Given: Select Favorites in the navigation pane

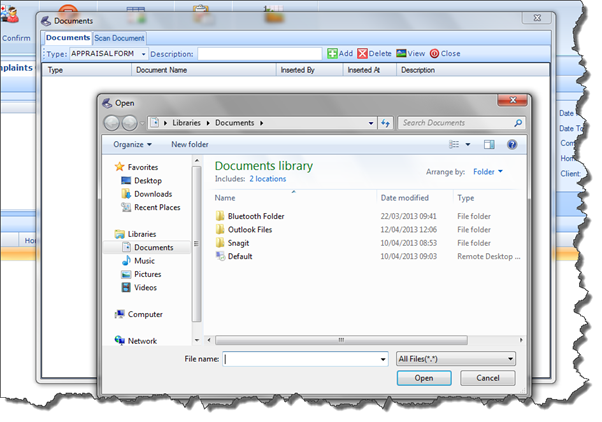Looking at the screenshot, I should click(136, 167).
